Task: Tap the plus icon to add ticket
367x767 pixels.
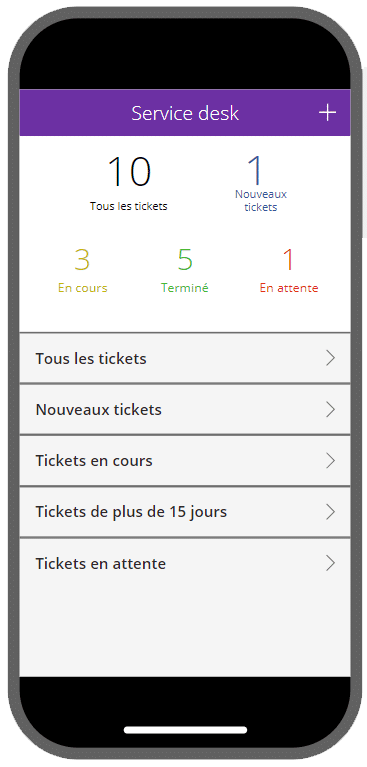Action: coord(327,113)
